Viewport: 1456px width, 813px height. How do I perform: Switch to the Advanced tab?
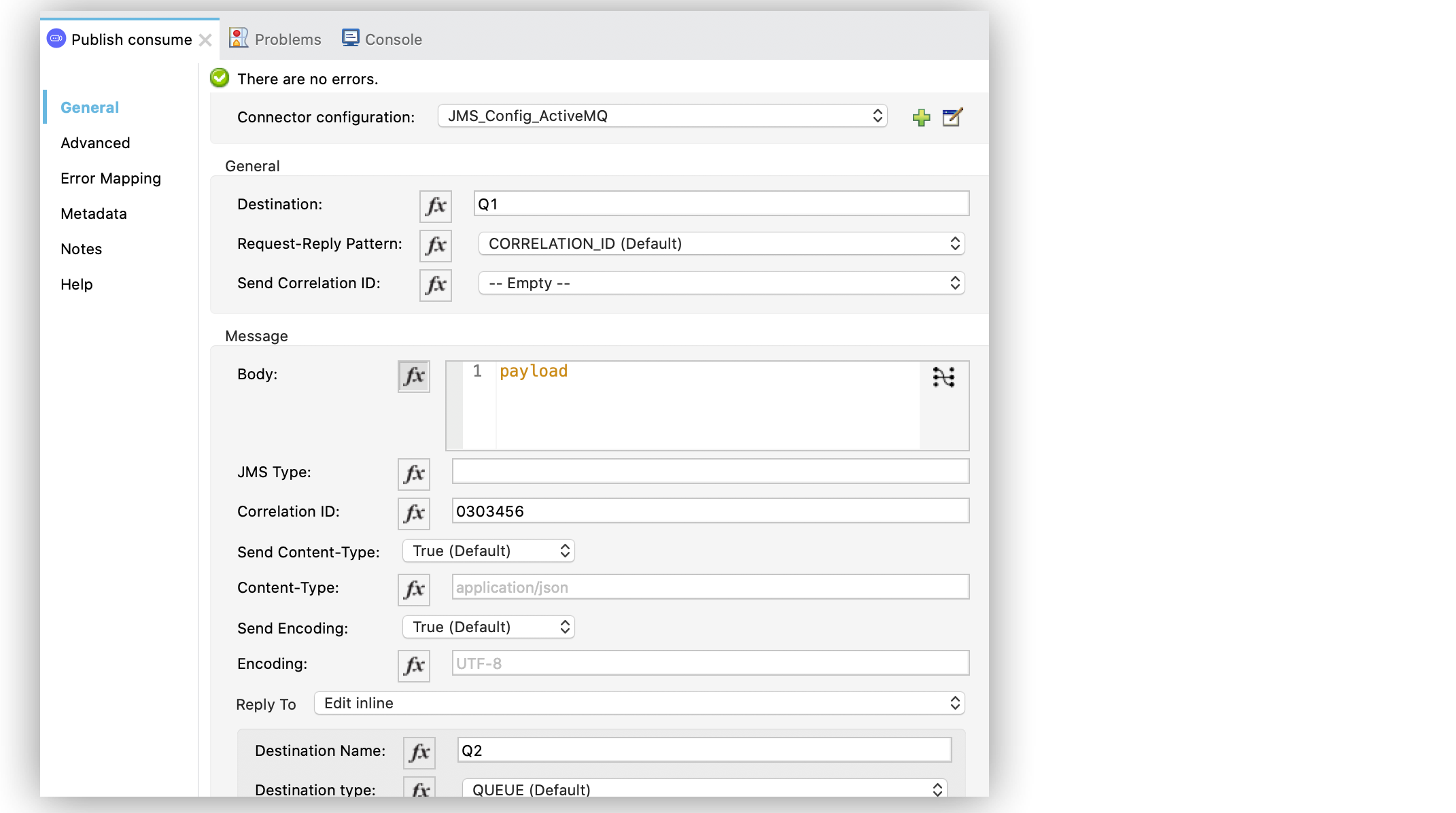click(95, 142)
